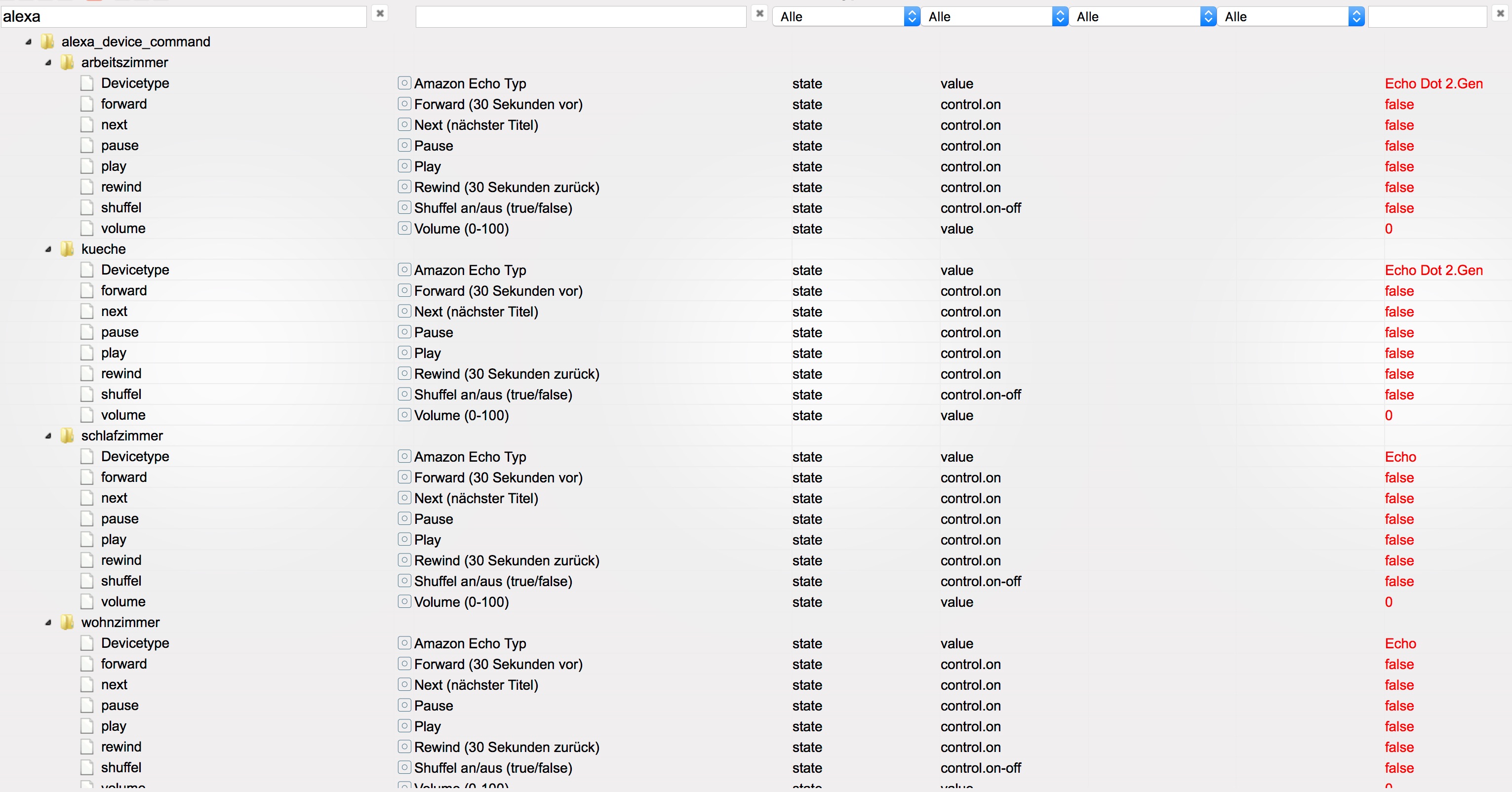Image resolution: width=1512 pixels, height=792 pixels.
Task: Collapse the wohnzimmer folder
Action: [48, 622]
